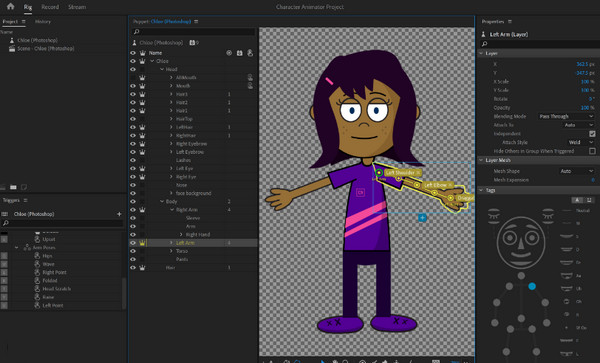Open the Blending Mode dropdown
This screenshot has height=363, width=600.
(x=566, y=116)
